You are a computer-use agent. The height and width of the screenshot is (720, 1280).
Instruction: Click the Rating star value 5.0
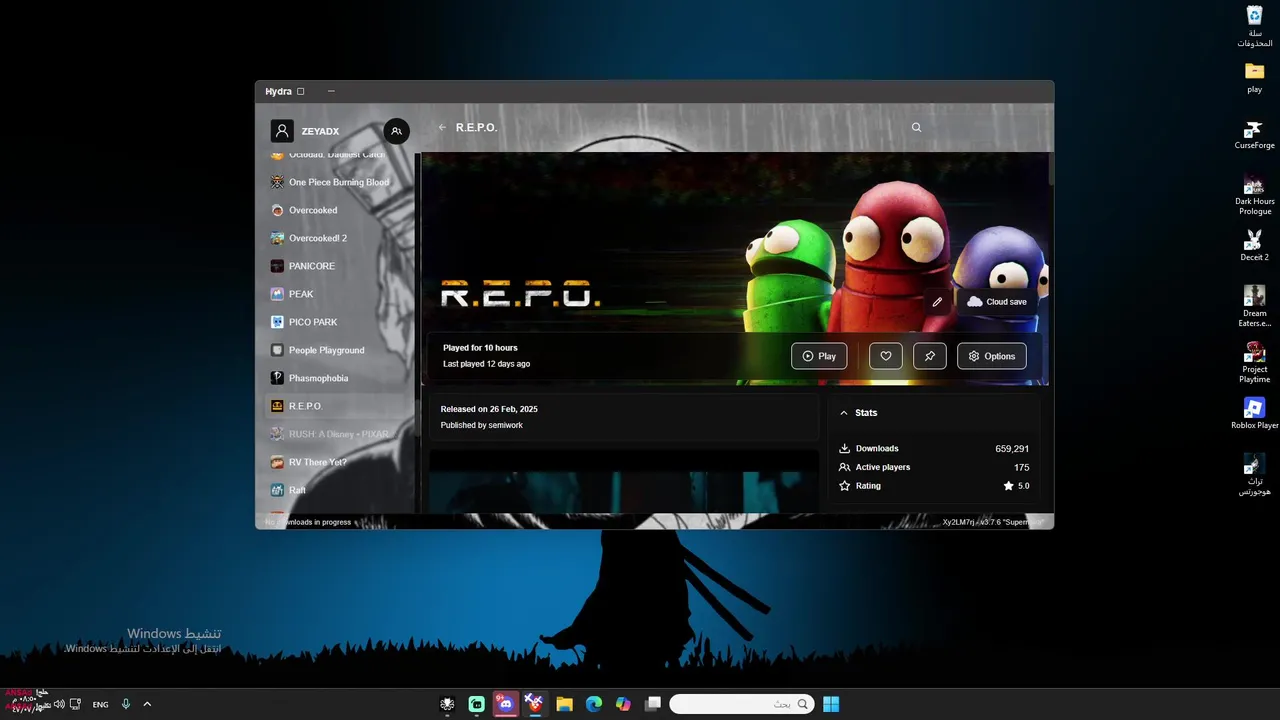pyautogui.click(x=1016, y=486)
